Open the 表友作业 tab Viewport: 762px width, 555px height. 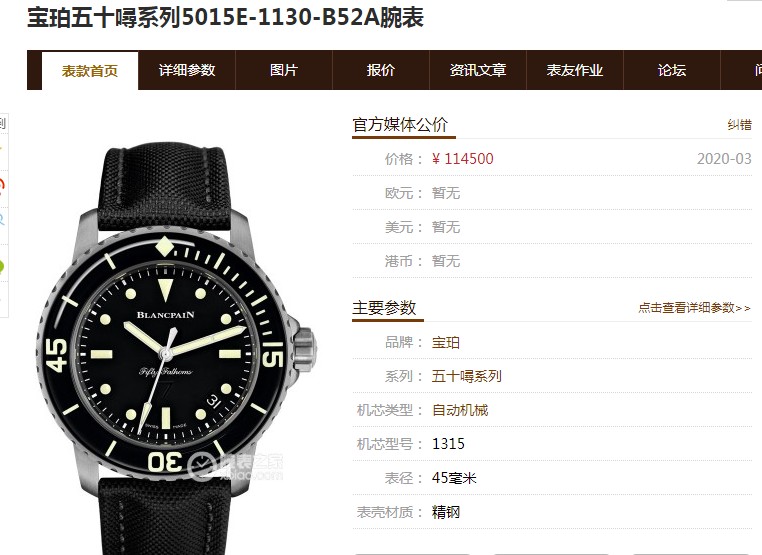pyautogui.click(x=575, y=70)
